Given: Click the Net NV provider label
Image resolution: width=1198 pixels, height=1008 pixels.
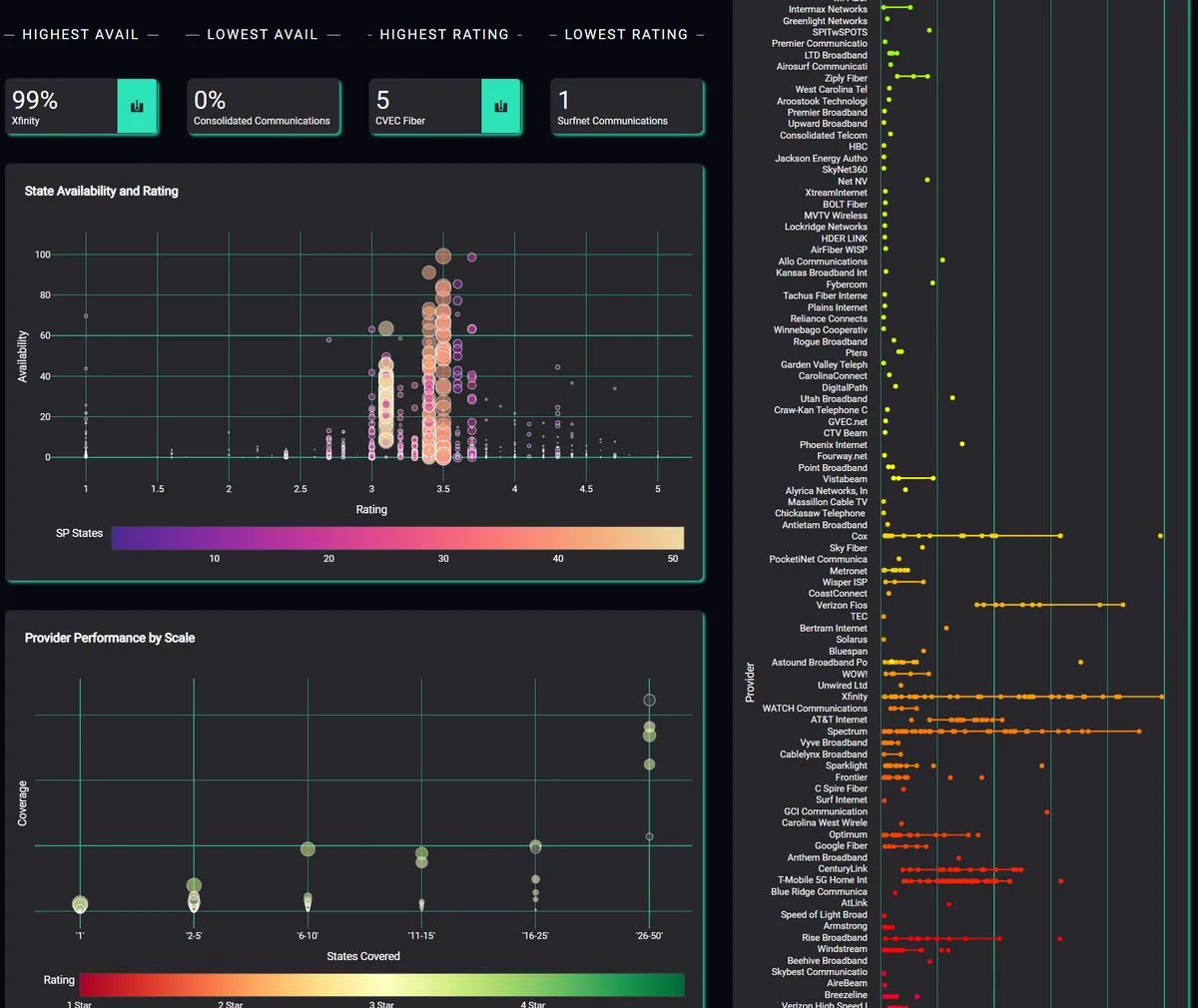Looking at the screenshot, I should (x=853, y=182).
